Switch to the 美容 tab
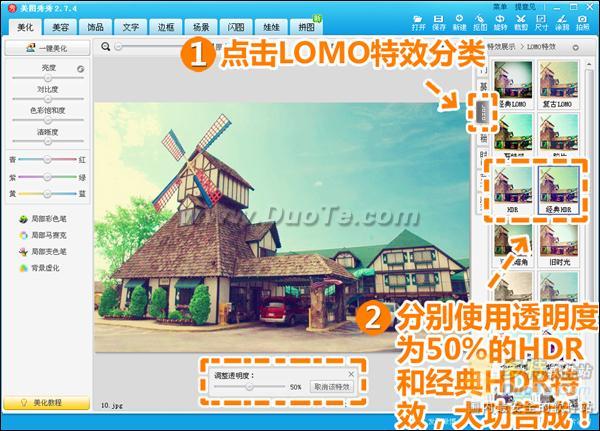 tap(61, 28)
